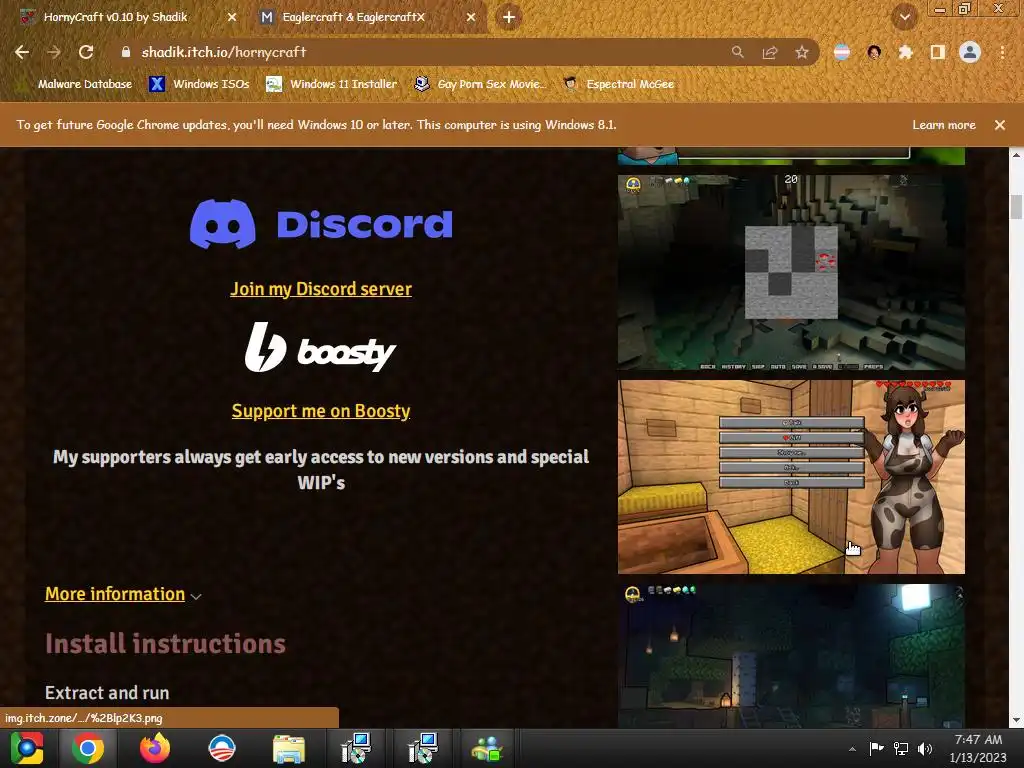Image resolution: width=1024 pixels, height=768 pixels.
Task: Click the scrollbar down arrow
Action: (x=1016, y=721)
